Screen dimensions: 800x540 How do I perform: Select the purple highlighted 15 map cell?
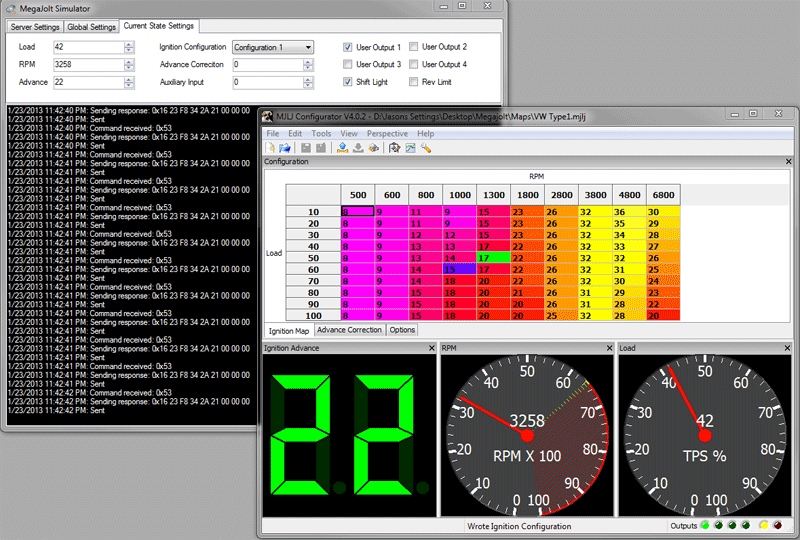(459, 269)
